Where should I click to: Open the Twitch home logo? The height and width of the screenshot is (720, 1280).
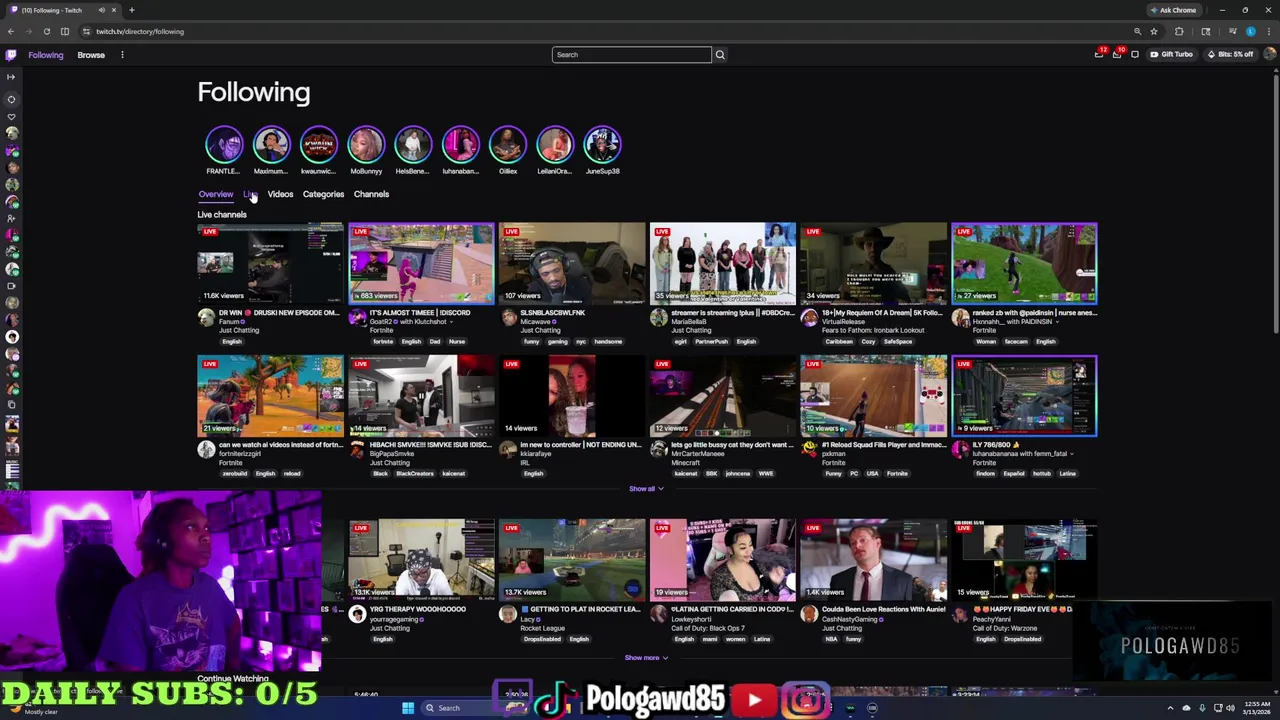coord(11,55)
